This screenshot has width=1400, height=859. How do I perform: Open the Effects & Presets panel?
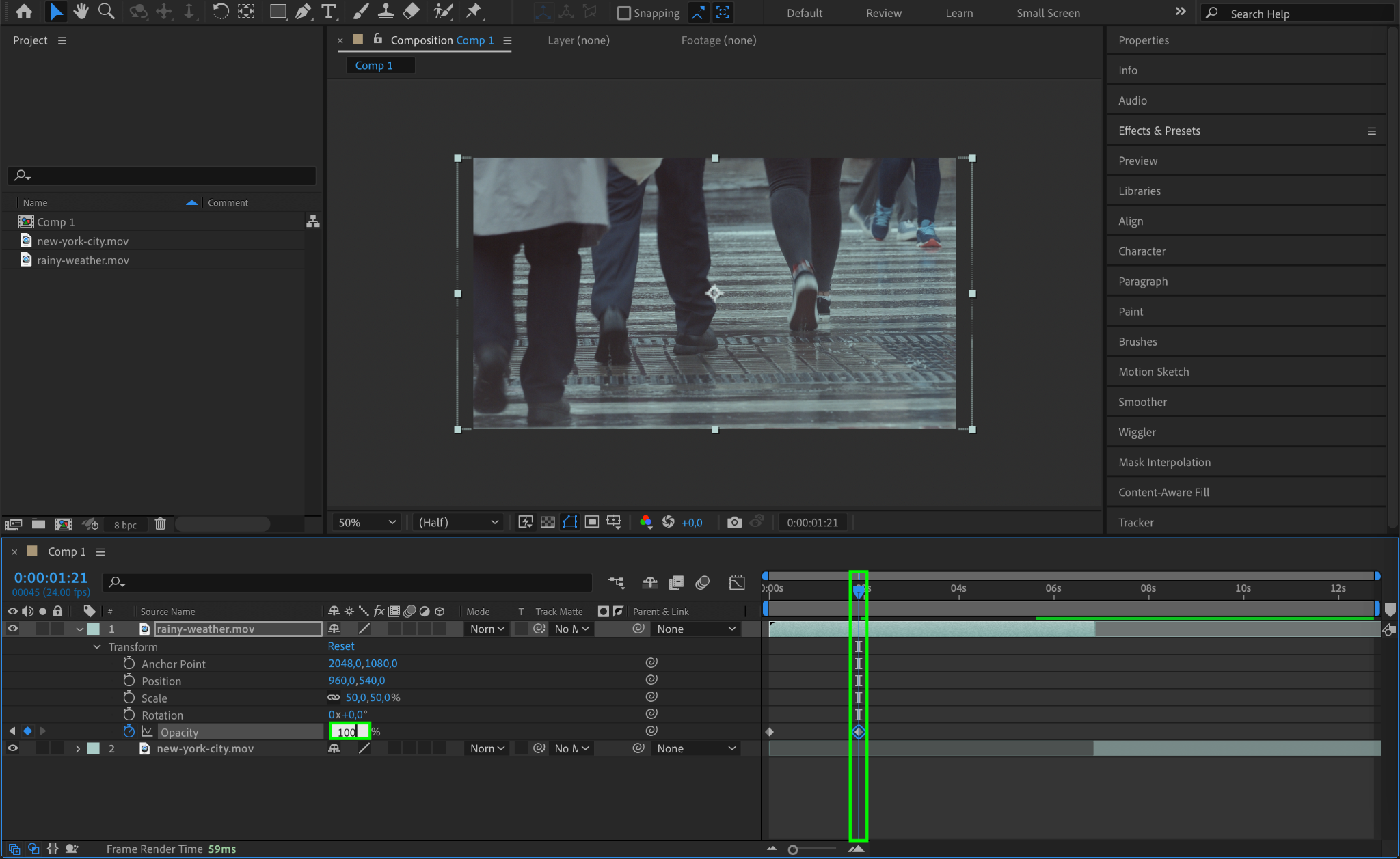pos(1159,131)
